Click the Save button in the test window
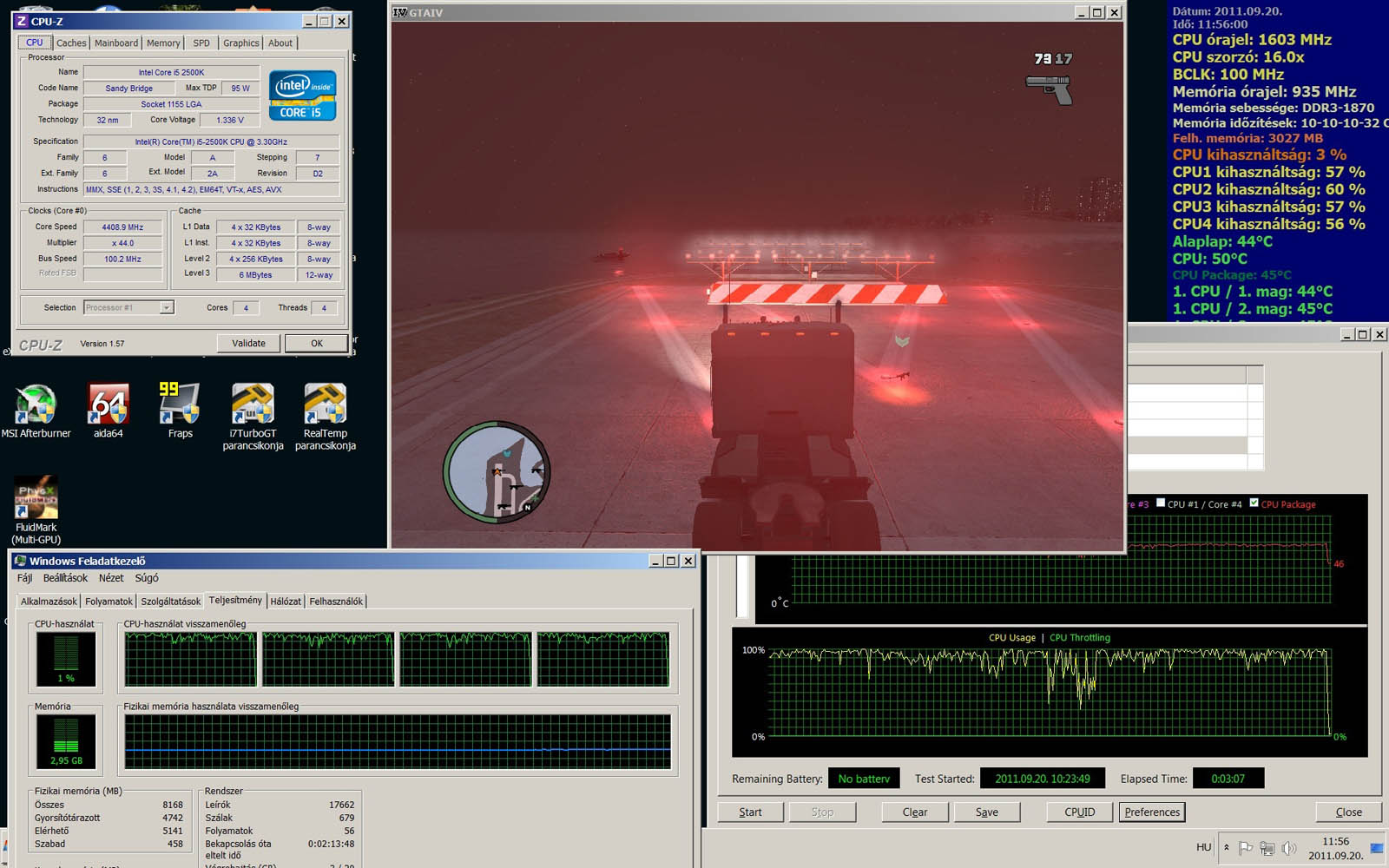 tap(987, 812)
